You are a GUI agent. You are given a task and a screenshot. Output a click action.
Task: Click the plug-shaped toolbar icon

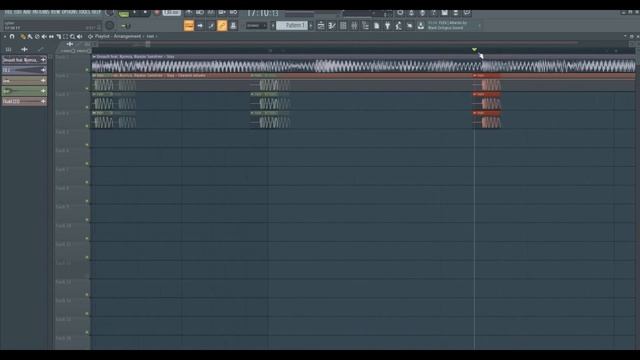pos(387,26)
